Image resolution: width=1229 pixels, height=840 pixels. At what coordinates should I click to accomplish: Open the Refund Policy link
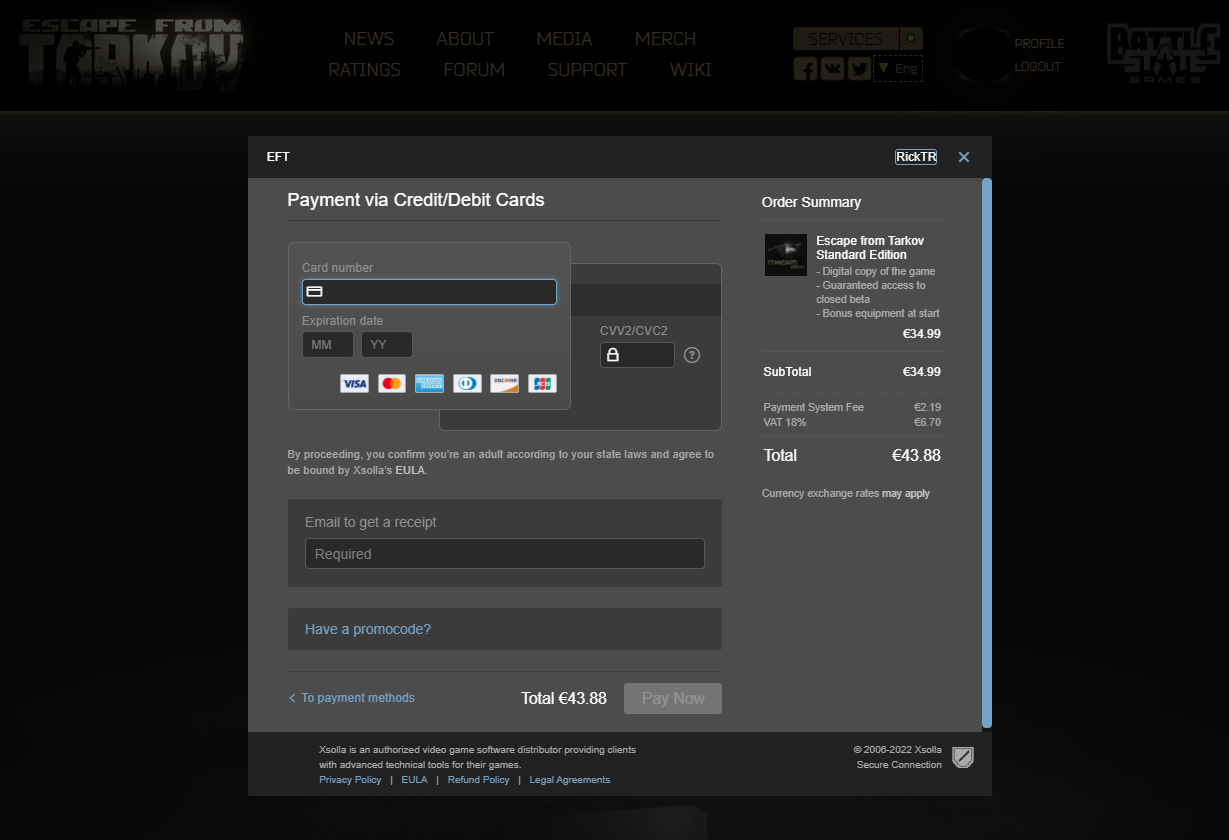(x=478, y=780)
